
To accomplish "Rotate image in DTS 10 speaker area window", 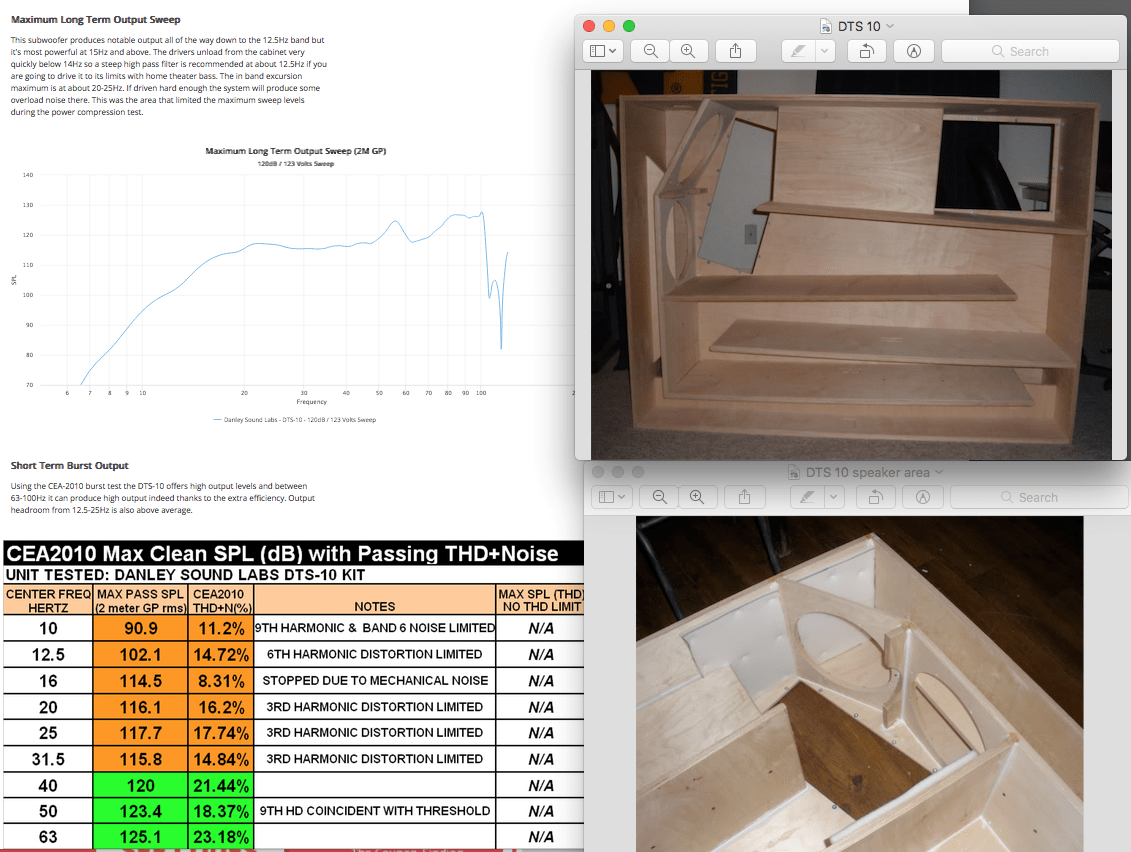I will [x=876, y=497].
